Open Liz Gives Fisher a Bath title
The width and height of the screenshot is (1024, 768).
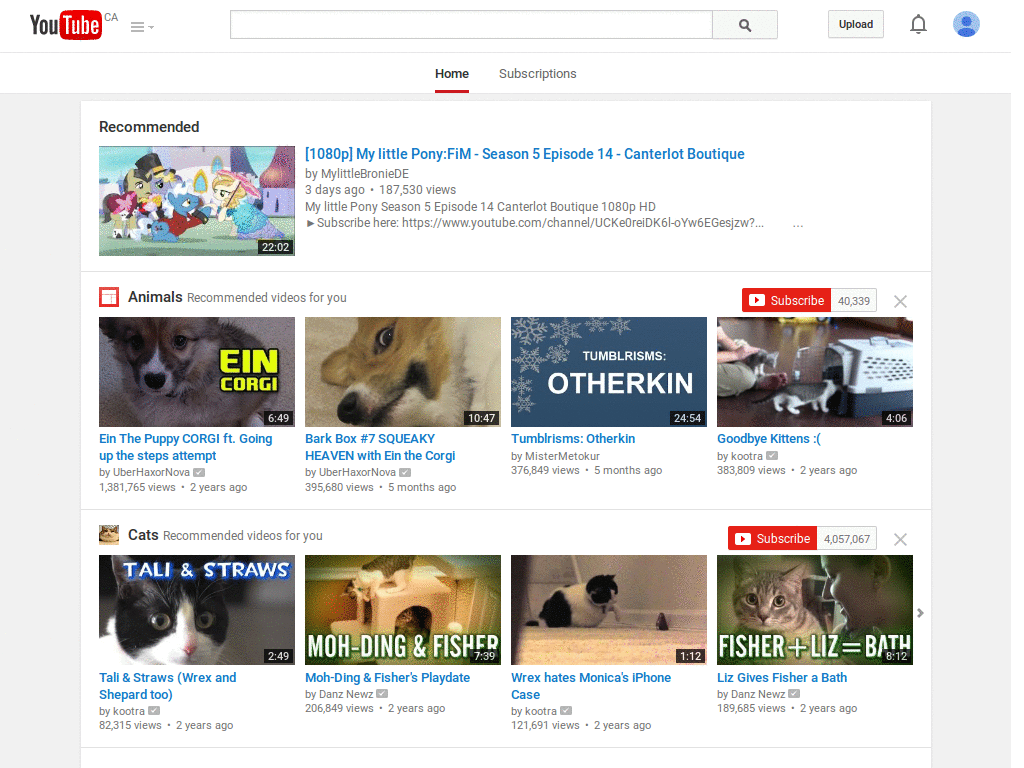point(782,677)
